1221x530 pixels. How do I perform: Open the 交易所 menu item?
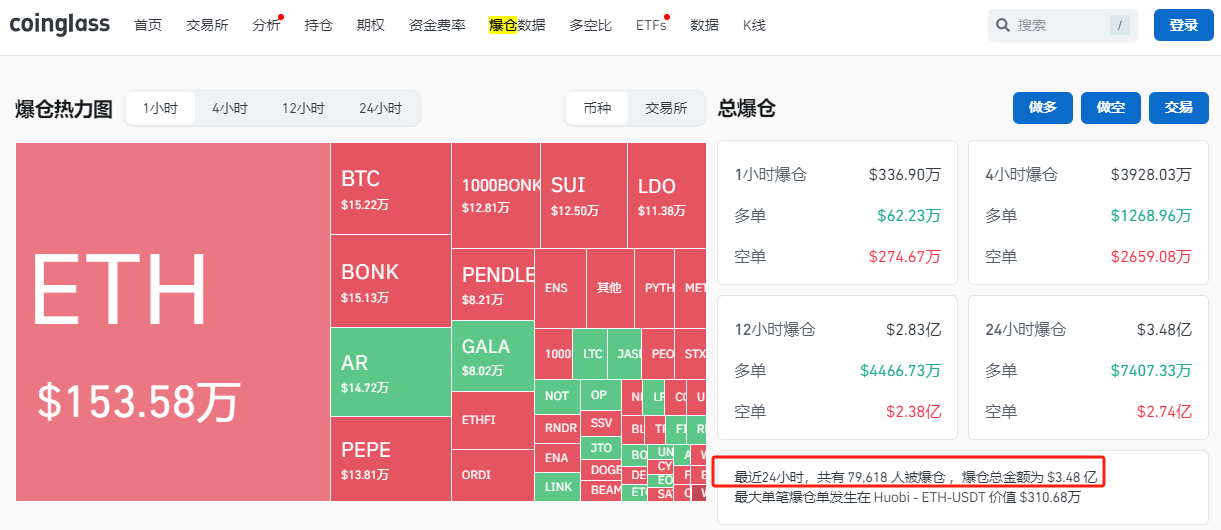pyautogui.click(x=207, y=25)
